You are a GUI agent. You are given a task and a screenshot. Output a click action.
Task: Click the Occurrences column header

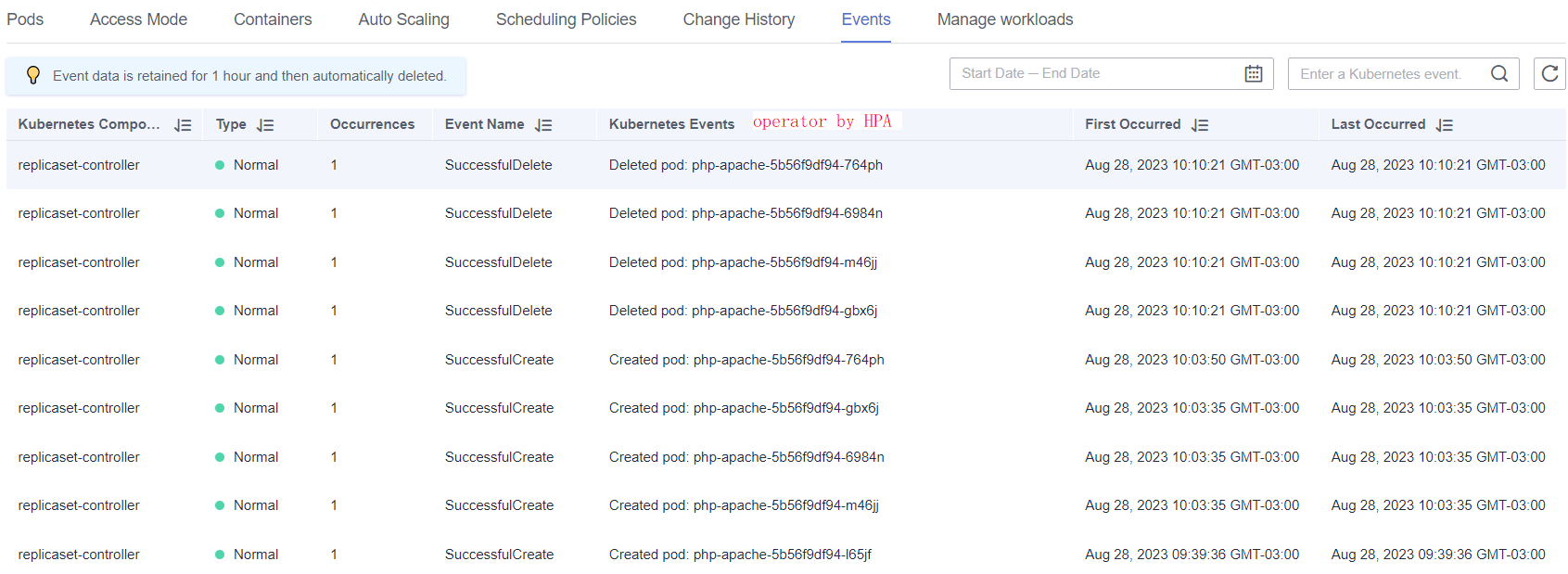tap(372, 124)
